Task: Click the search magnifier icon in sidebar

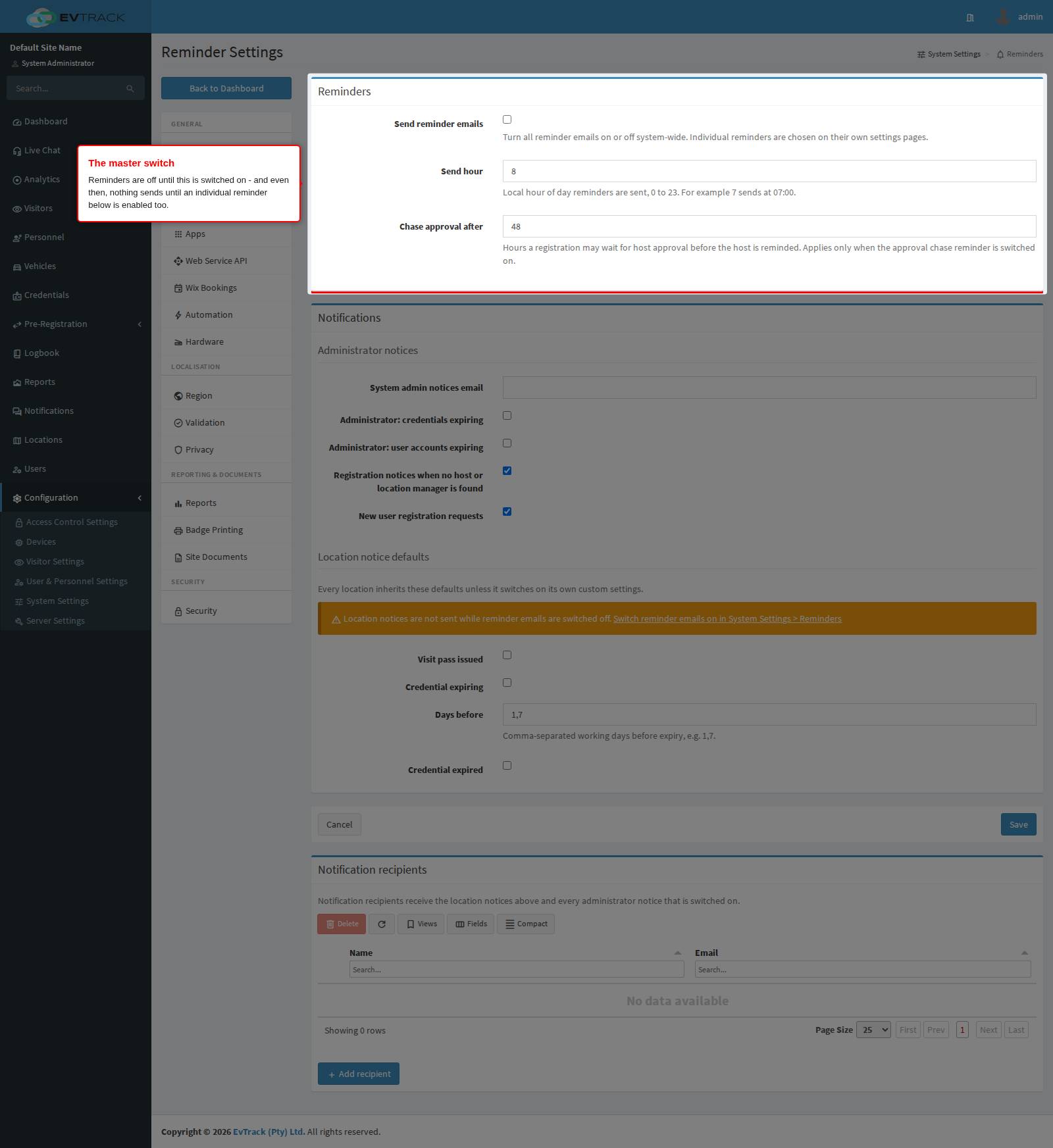Action: pos(130,89)
